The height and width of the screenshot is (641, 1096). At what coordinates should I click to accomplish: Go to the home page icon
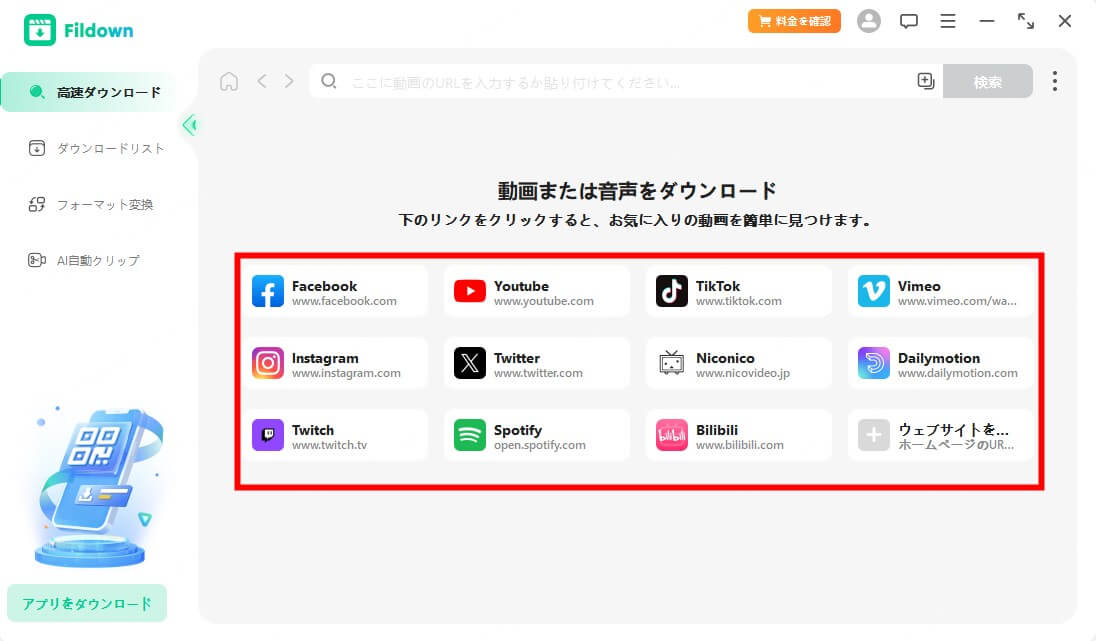229,82
